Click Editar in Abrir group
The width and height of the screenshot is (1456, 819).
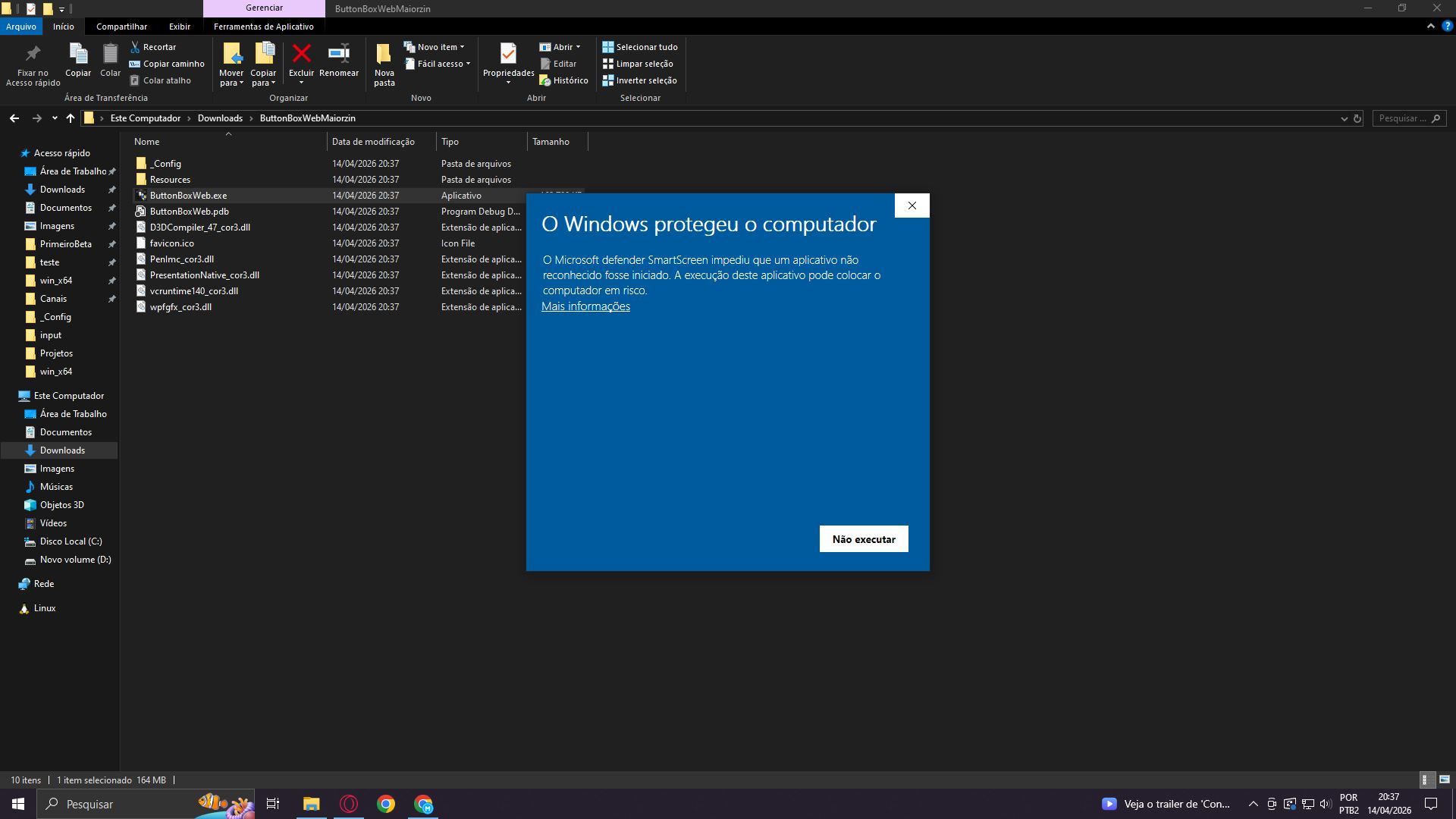pyautogui.click(x=558, y=64)
